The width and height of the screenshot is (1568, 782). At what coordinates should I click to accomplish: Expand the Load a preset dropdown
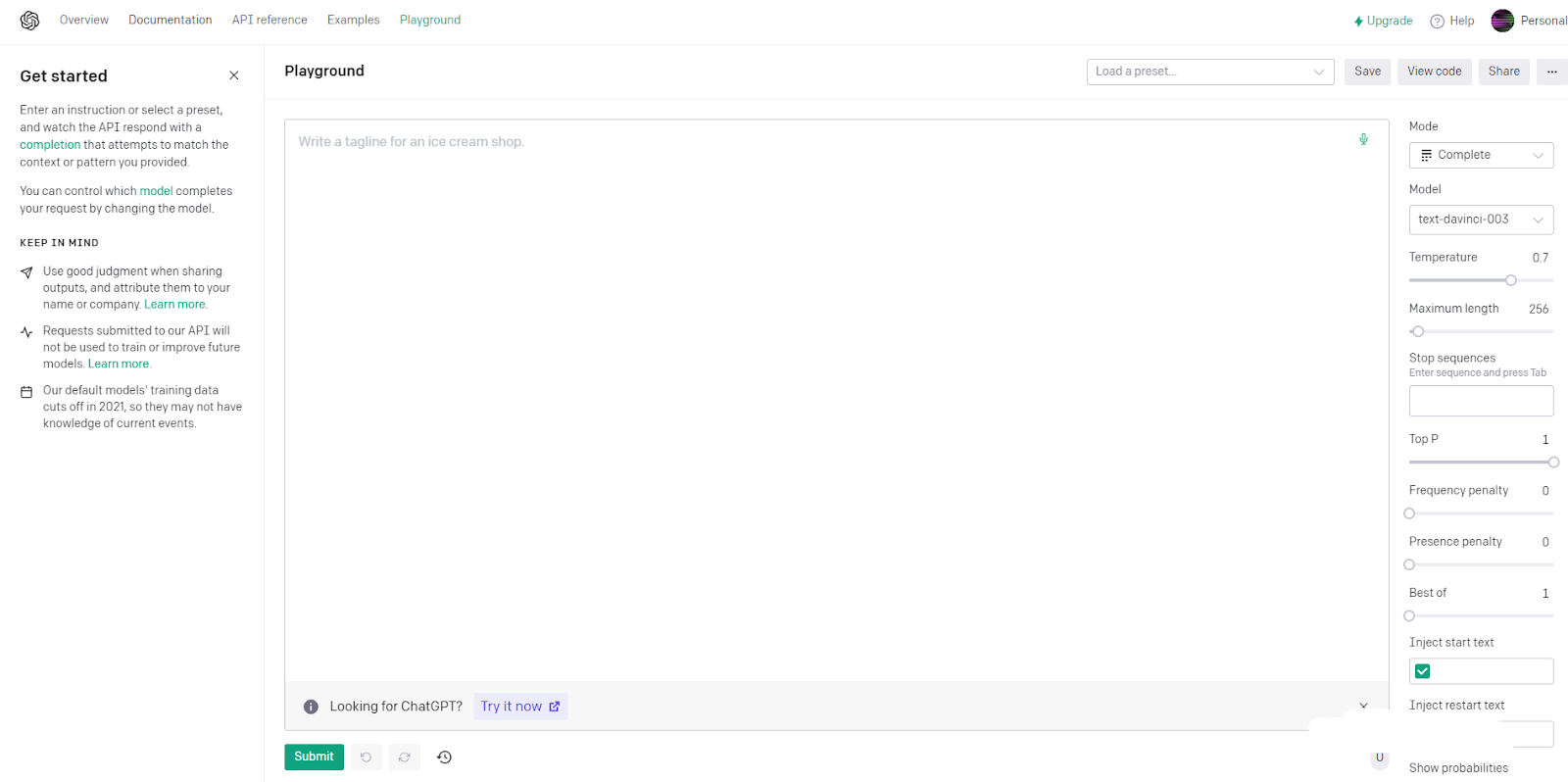click(x=1209, y=72)
